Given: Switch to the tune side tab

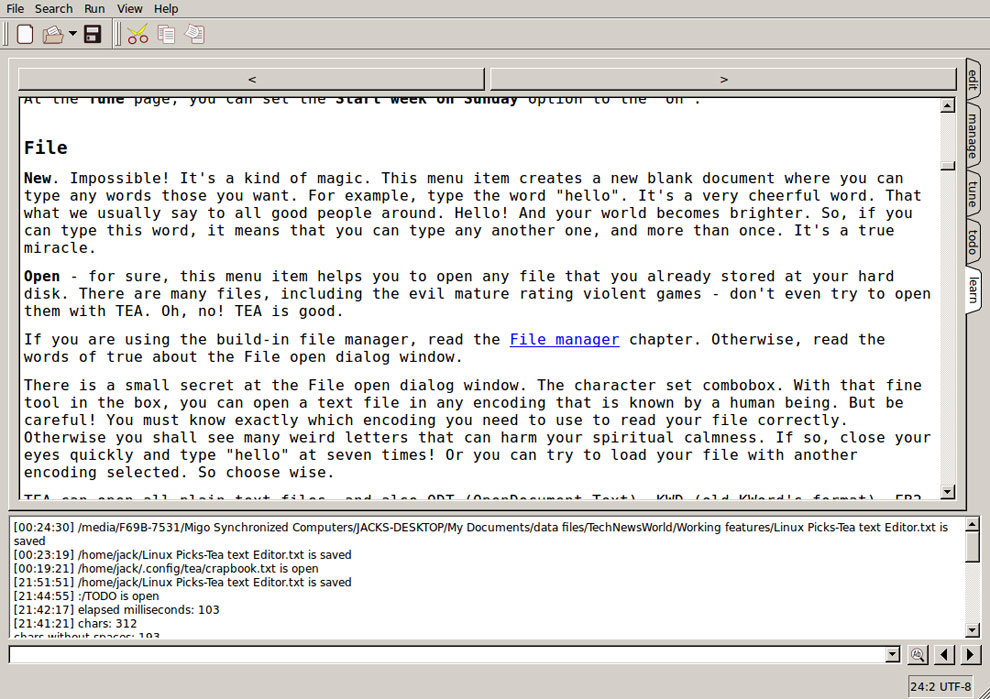Looking at the screenshot, I should pyautogui.click(x=973, y=194).
